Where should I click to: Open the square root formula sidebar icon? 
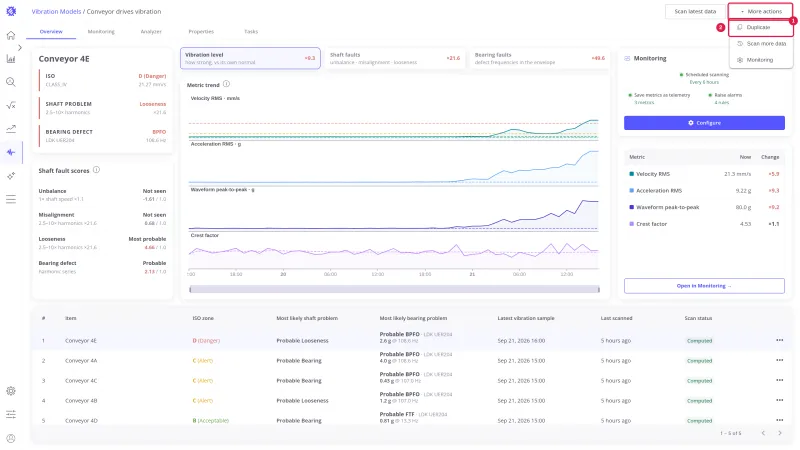tap(11, 105)
